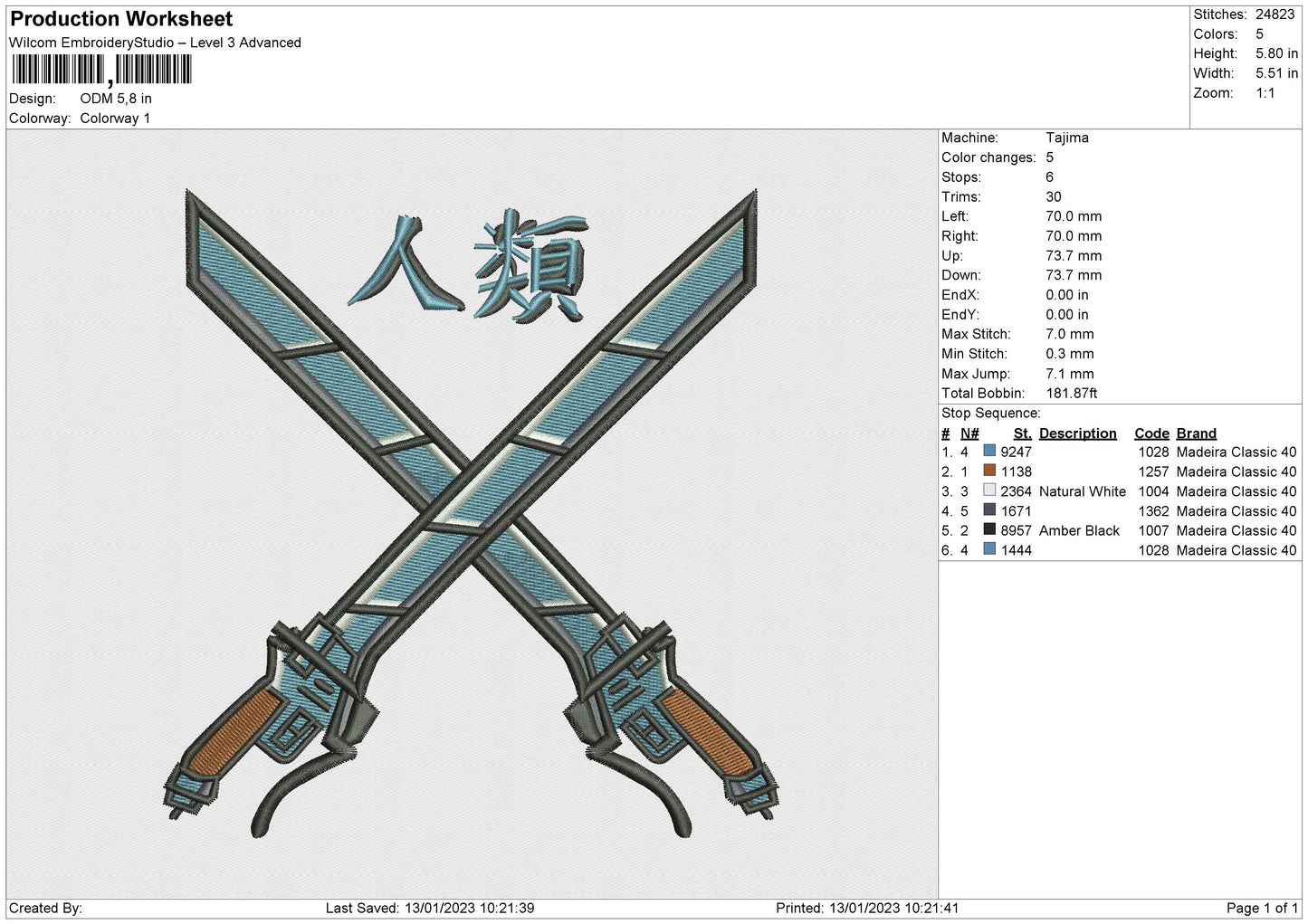1308x924 pixels.
Task: Click the brown swatch for thread 1138
Action: pos(989,471)
